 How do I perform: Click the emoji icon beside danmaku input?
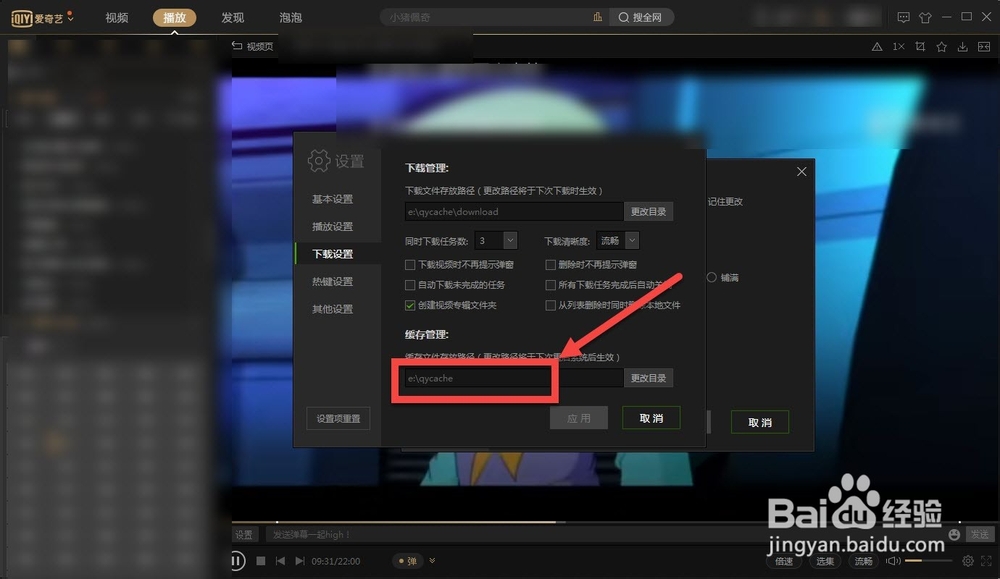pos(952,534)
